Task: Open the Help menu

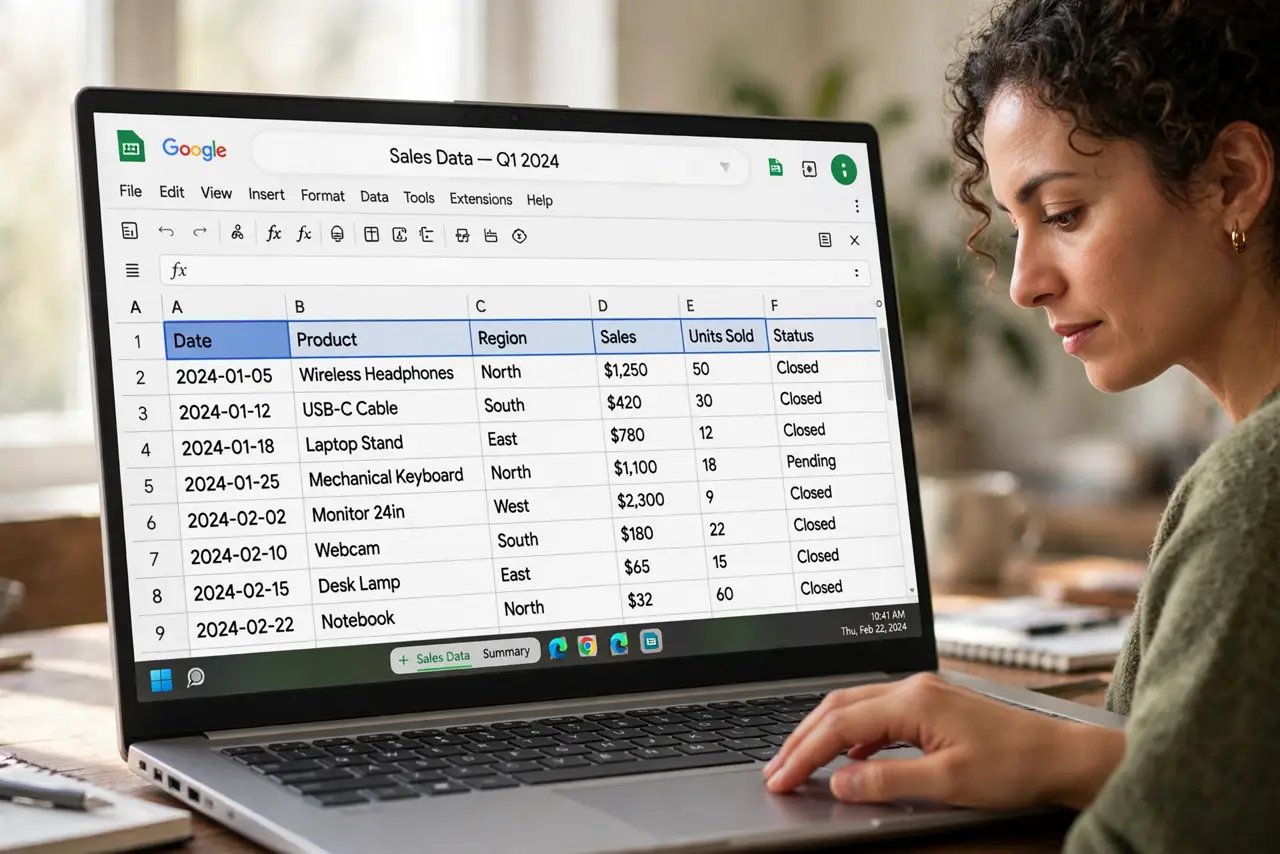Action: point(540,200)
